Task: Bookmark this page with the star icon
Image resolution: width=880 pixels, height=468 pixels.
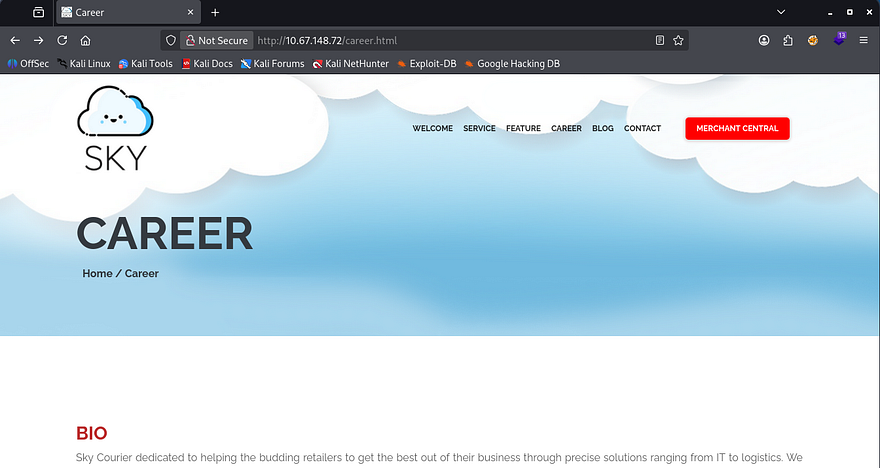Action: 678,41
